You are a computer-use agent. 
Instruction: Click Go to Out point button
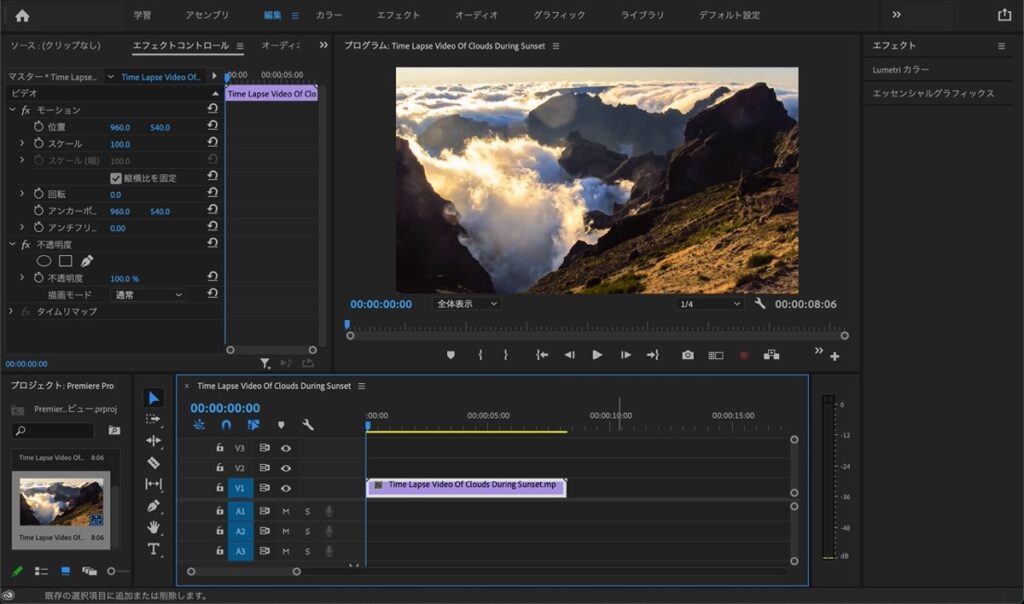point(652,355)
